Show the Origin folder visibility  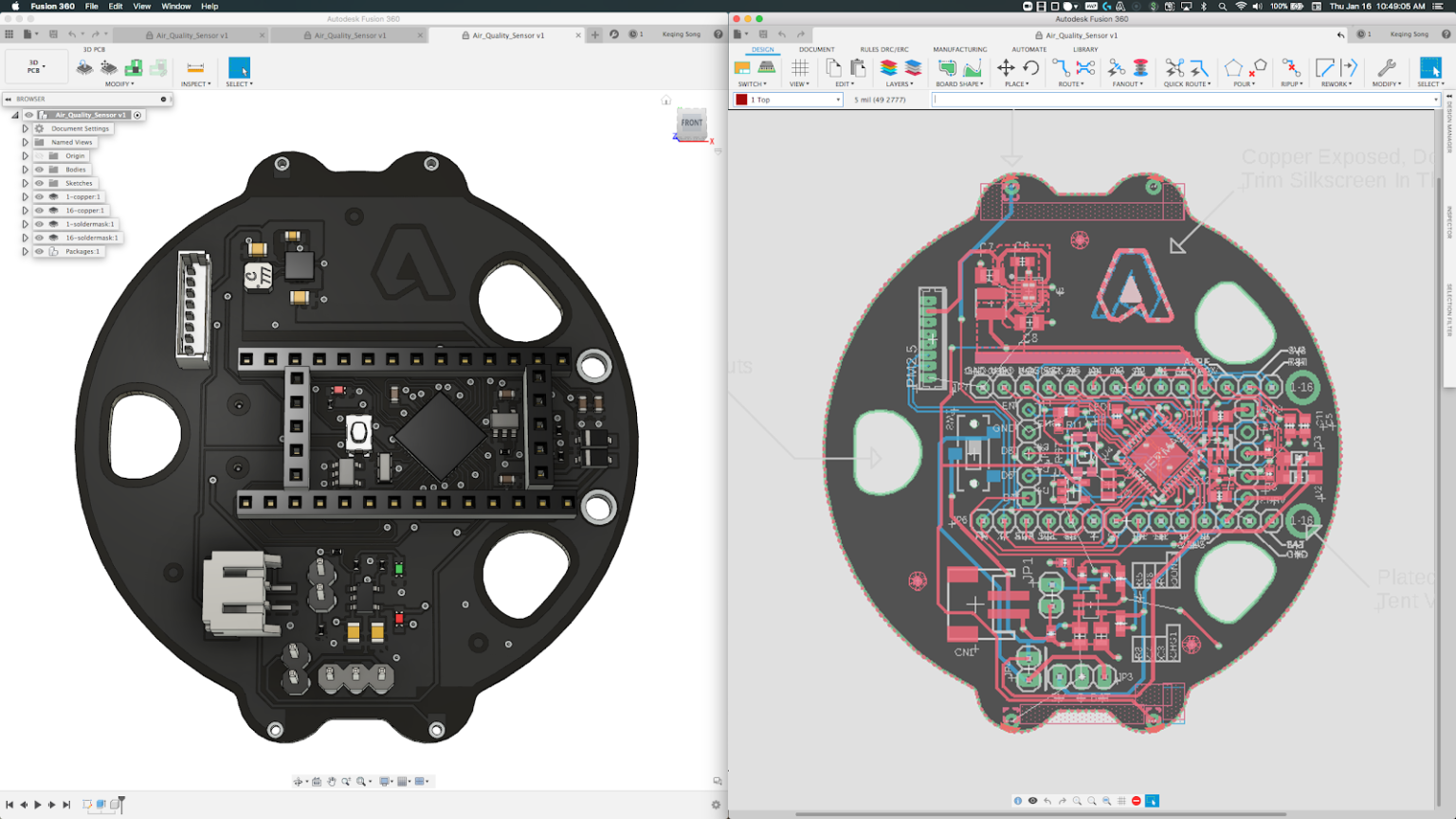[40, 155]
